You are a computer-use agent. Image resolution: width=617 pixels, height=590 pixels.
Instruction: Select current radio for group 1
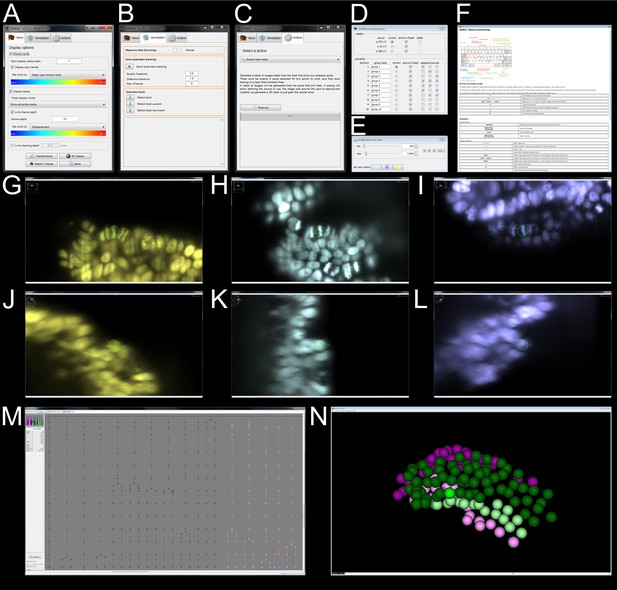pyautogui.click(x=396, y=67)
